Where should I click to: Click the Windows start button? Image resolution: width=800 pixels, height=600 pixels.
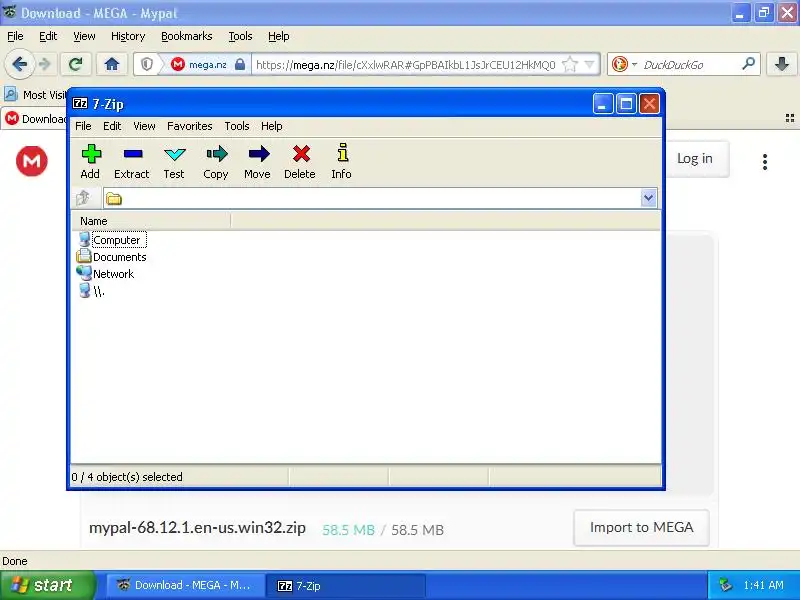(48, 585)
